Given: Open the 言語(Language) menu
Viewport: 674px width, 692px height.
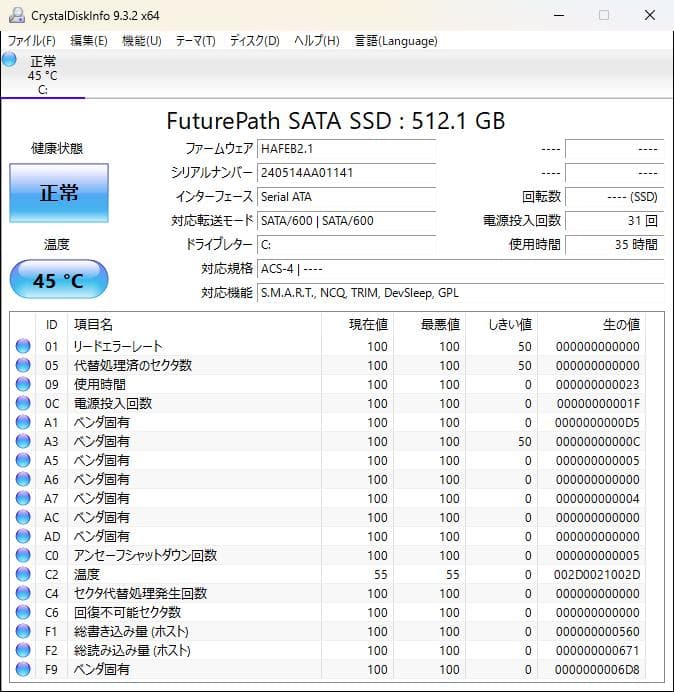Looking at the screenshot, I should (396, 41).
